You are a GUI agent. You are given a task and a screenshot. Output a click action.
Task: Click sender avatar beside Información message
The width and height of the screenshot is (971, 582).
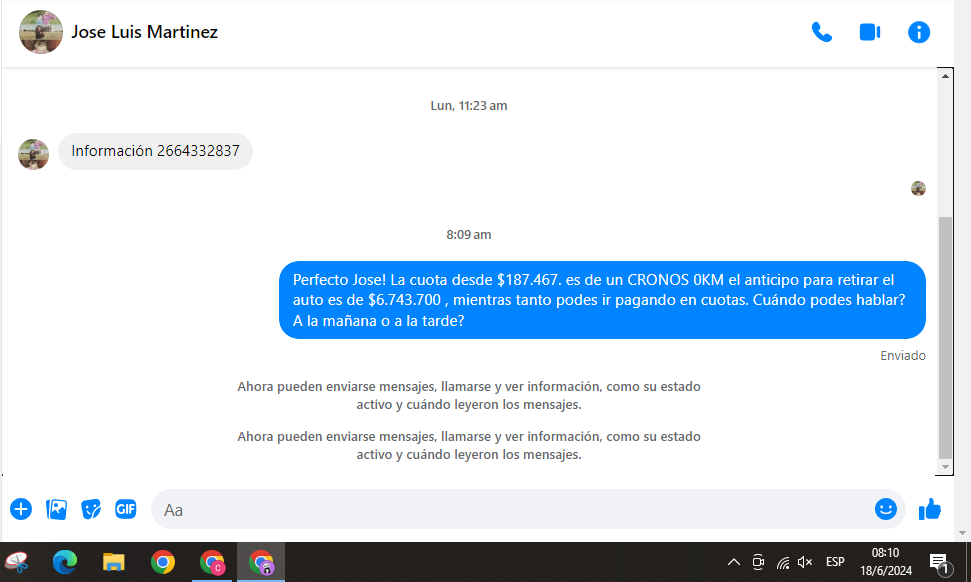tap(34, 154)
